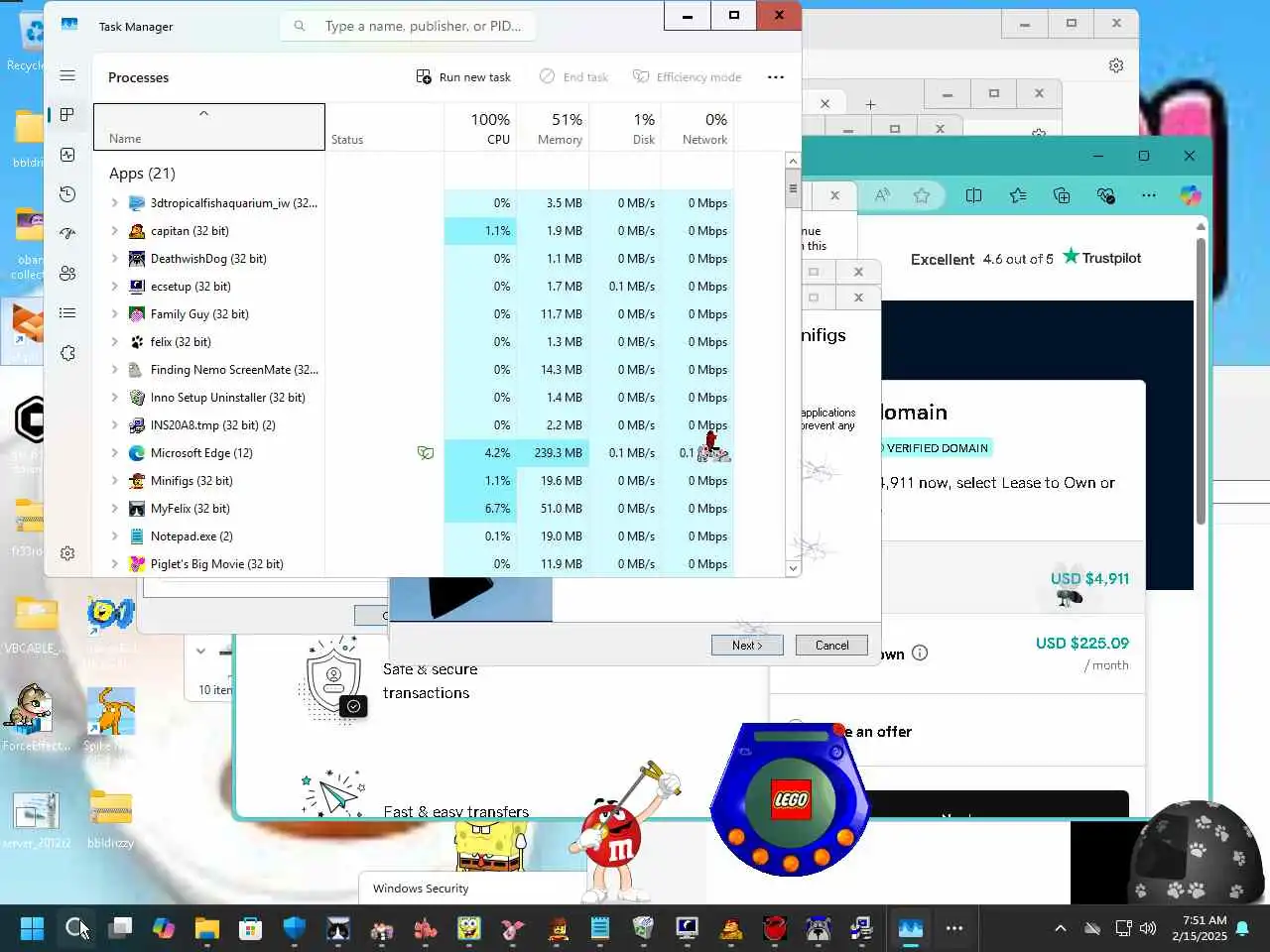This screenshot has width=1270, height=952.
Task: Focus Task Manager search field
Action: click(x=408, y=26)
